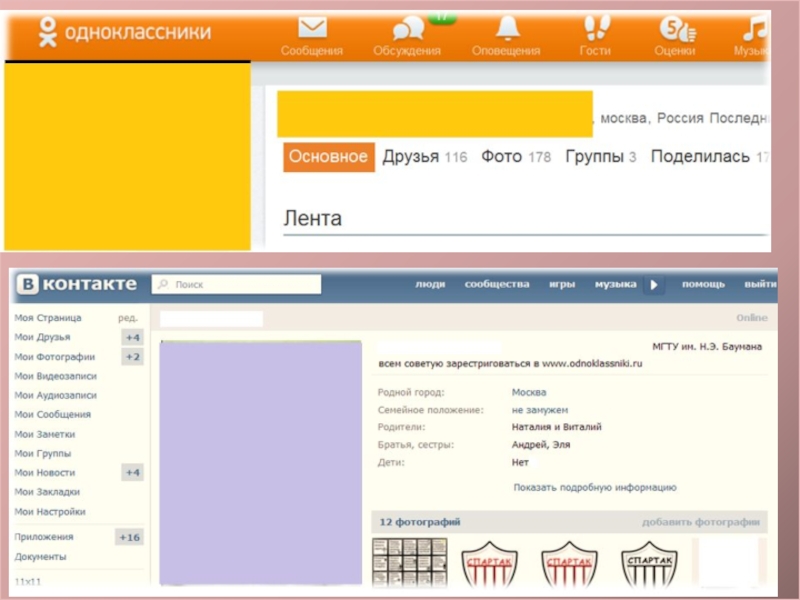Image resolution: width=800 pixels, height=600 pixels.
Task: Click the Одноклассники logo
Action: tap(125, 32)
